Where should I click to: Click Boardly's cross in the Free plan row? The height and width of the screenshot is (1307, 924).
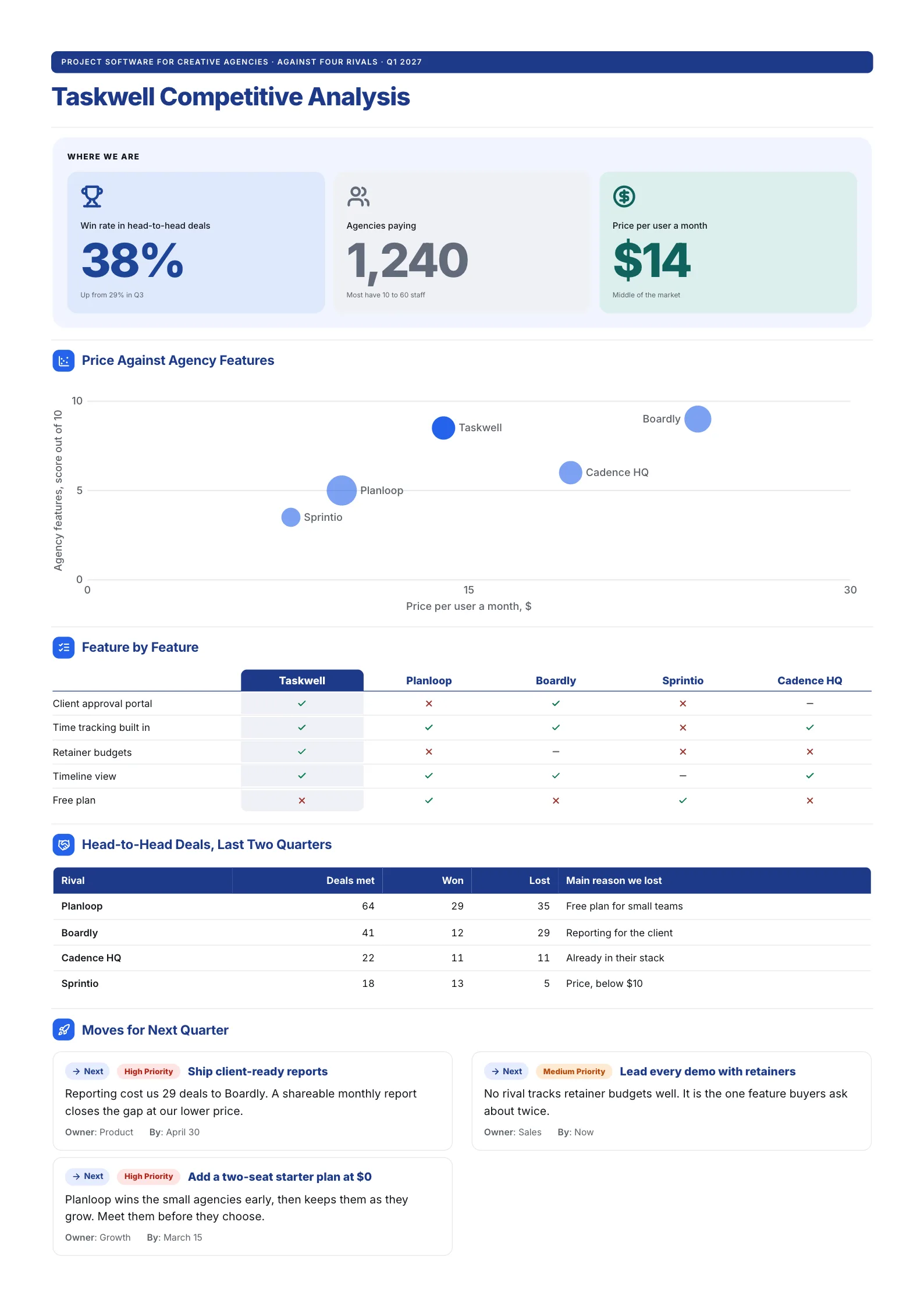pos(556,801)
